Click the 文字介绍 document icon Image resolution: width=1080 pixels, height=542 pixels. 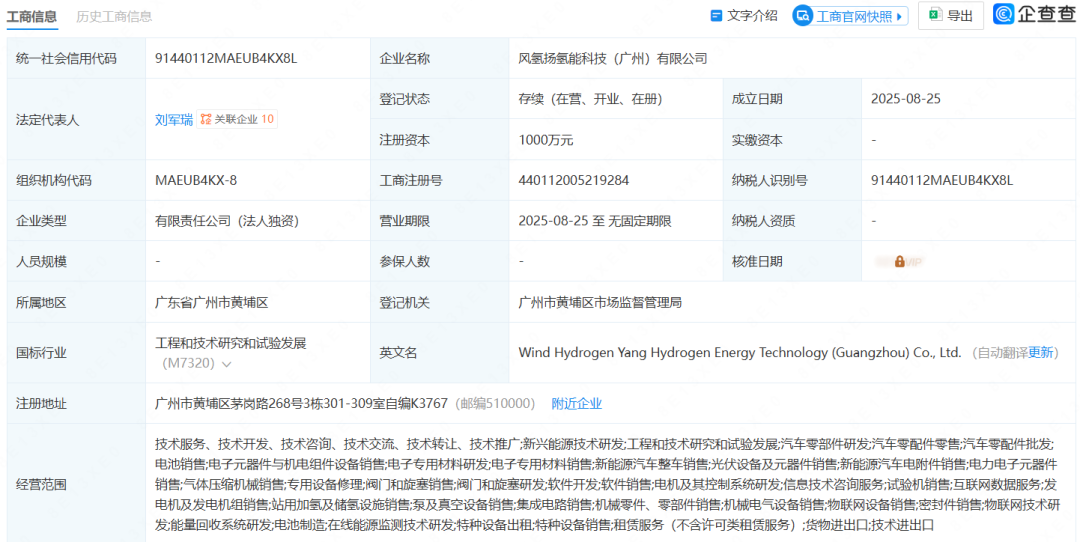pyautogui.click(x=716, y=16)
